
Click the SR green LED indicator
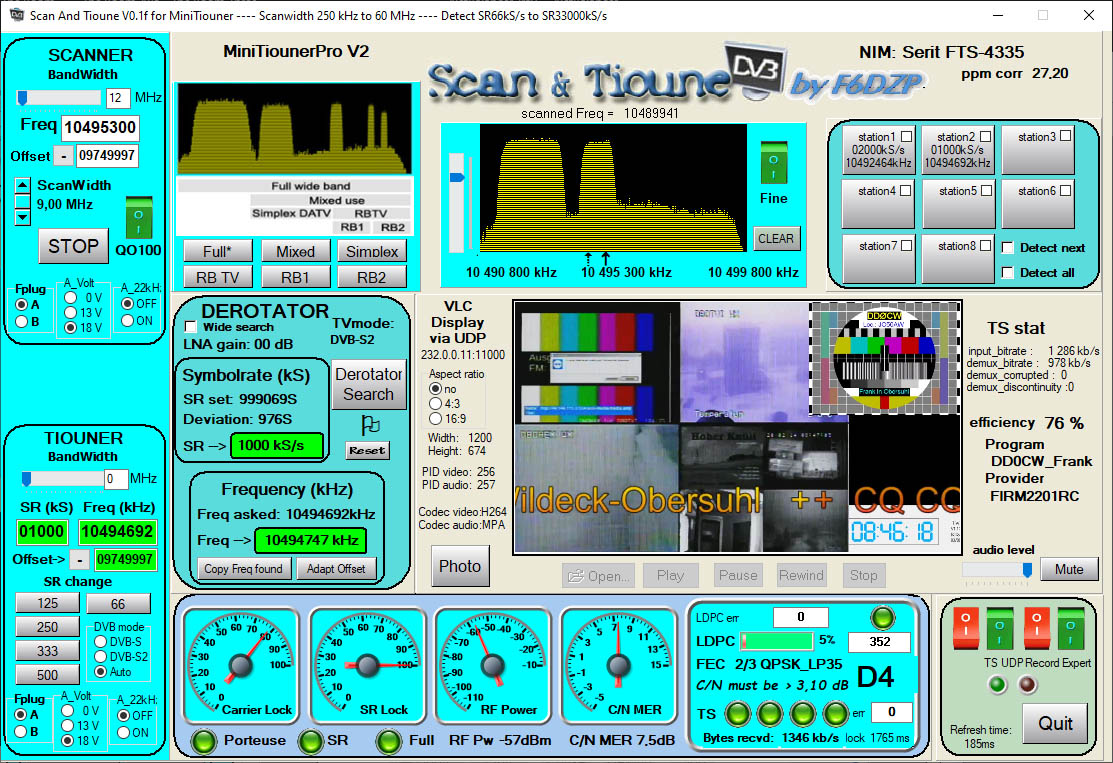coord(310,741)
